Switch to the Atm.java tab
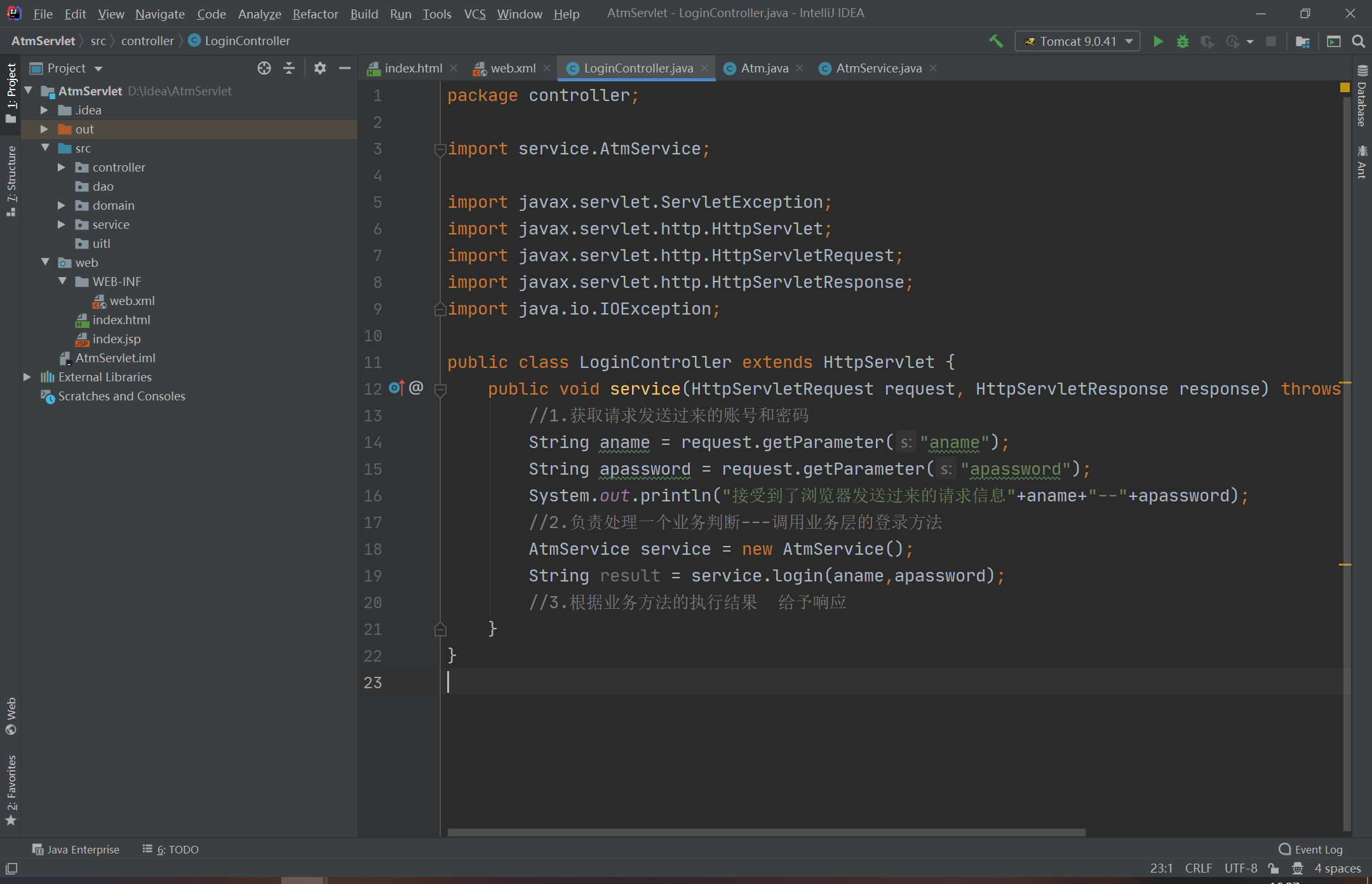This screenshot has height=884, width=1372. click(764, 68)
